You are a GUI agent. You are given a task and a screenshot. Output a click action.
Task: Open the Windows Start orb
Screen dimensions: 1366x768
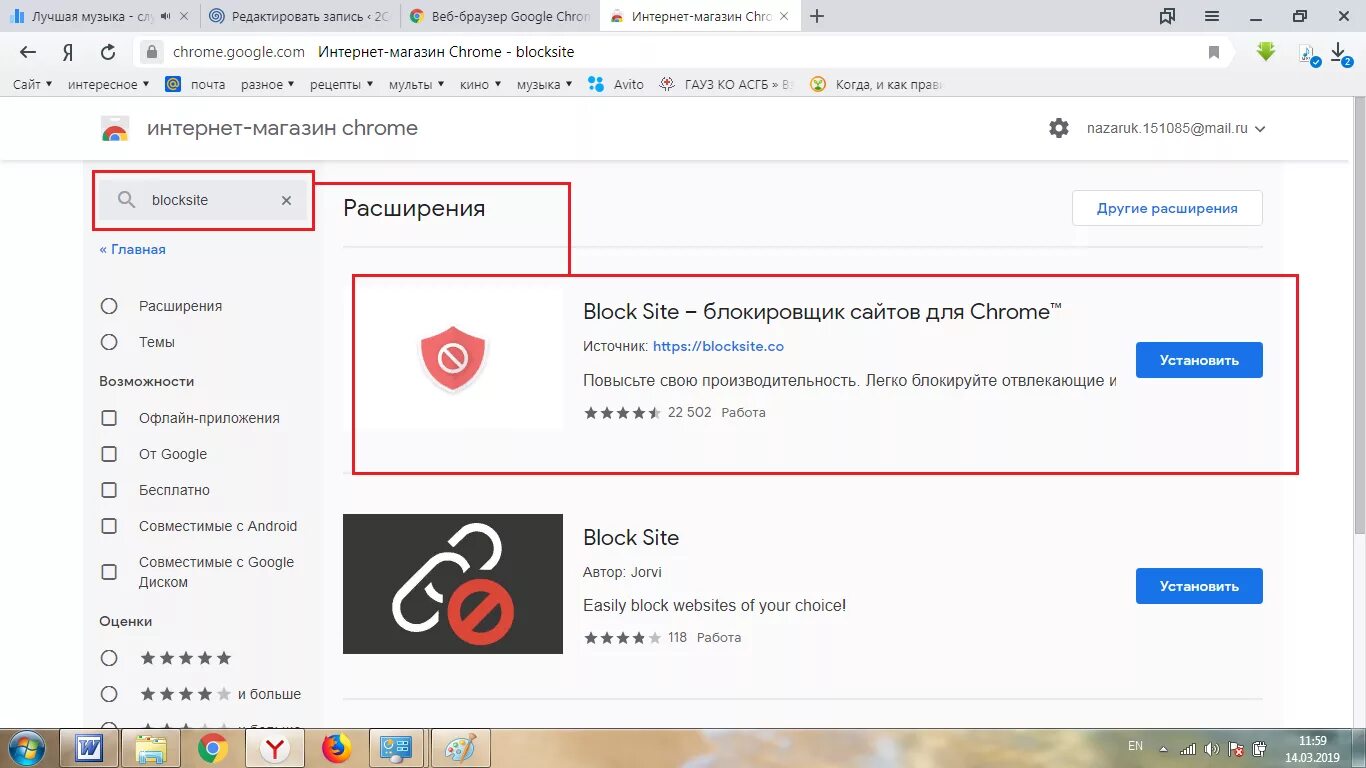click(x=26, y=748)
